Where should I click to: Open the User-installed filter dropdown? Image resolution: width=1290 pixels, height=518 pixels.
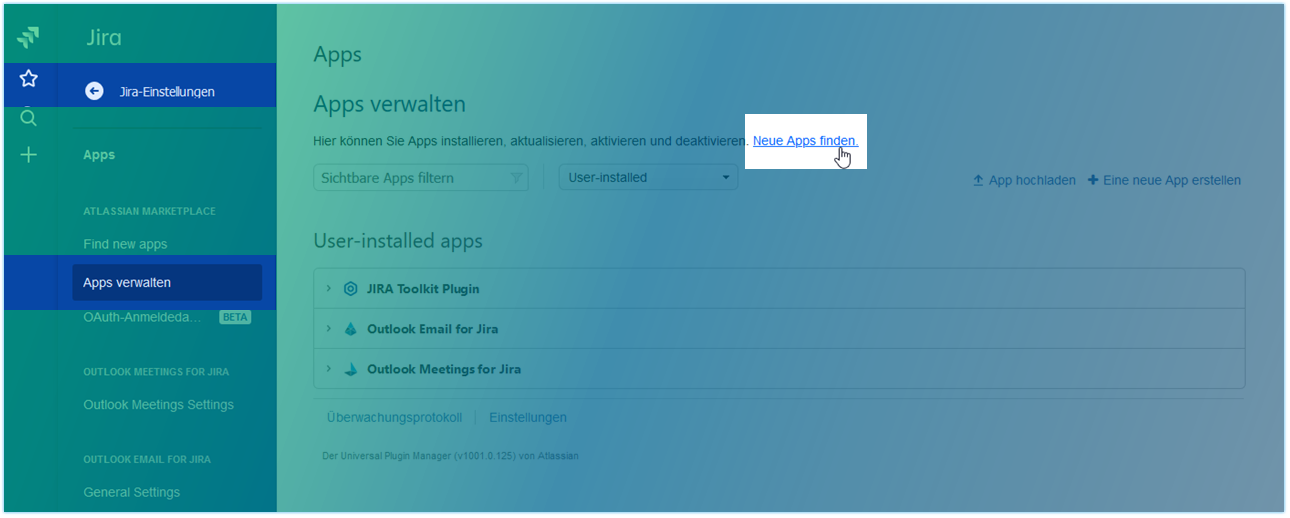coord(648,178)
